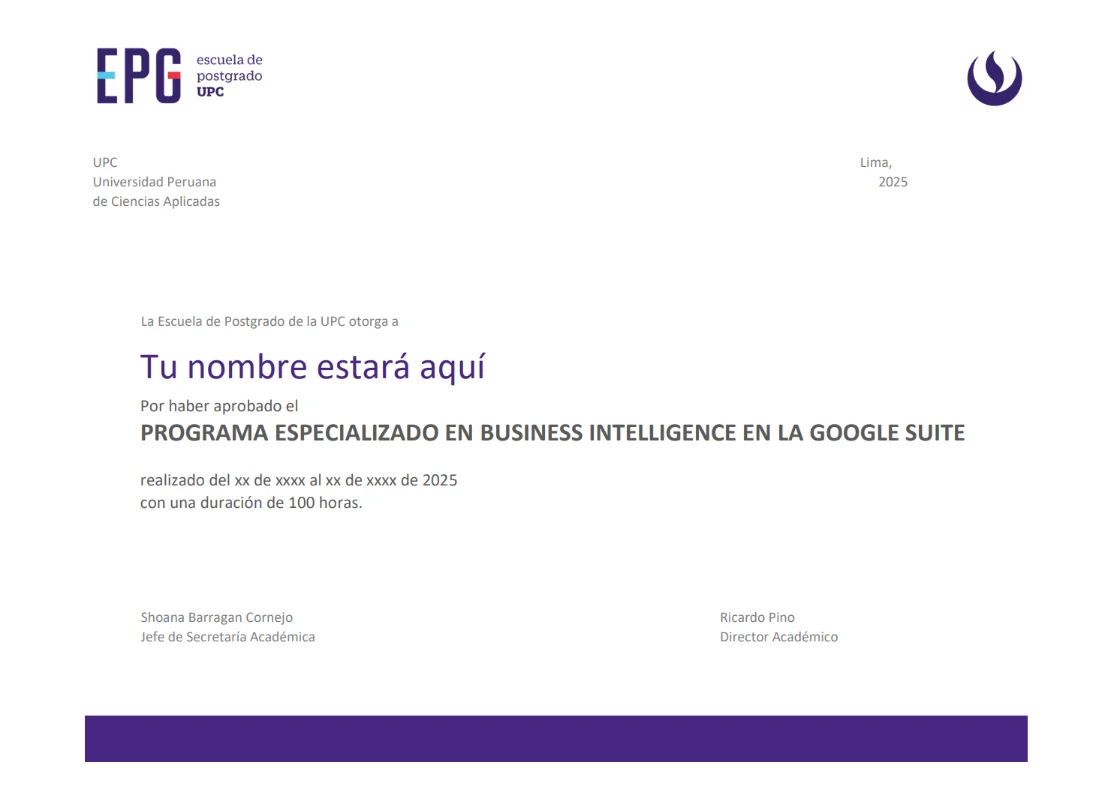This screenshot has height=787, width=1120.
Task: Select the 'de Ciencias Aplicadas' line
Action: (156, 201)
